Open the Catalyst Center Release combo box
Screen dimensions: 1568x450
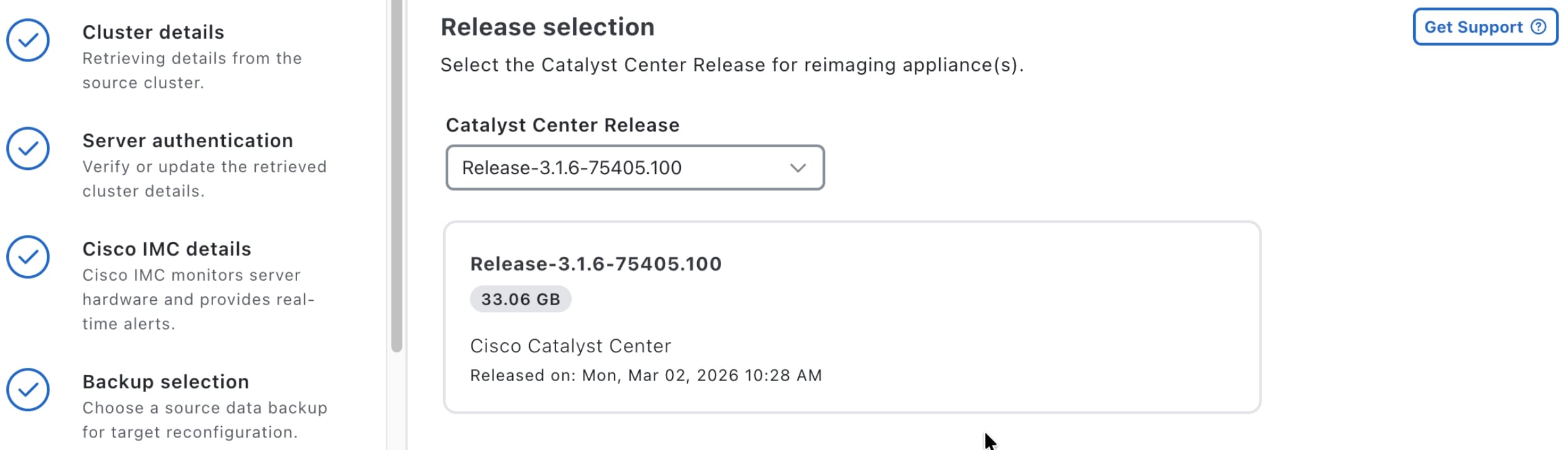[634, 168]
